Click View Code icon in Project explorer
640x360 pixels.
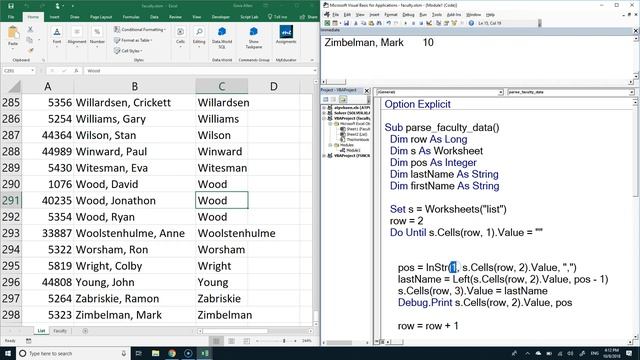pos(326,99)
